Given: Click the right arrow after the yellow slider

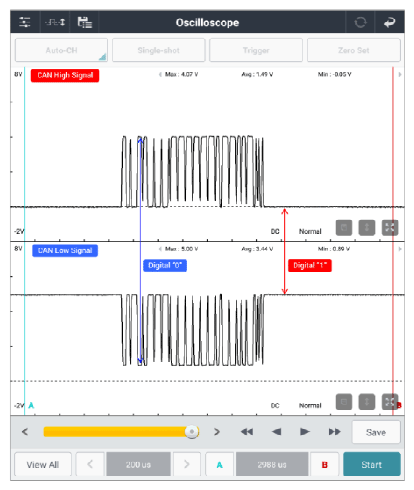Looking at the screenshot, I should tap(217, 432).
